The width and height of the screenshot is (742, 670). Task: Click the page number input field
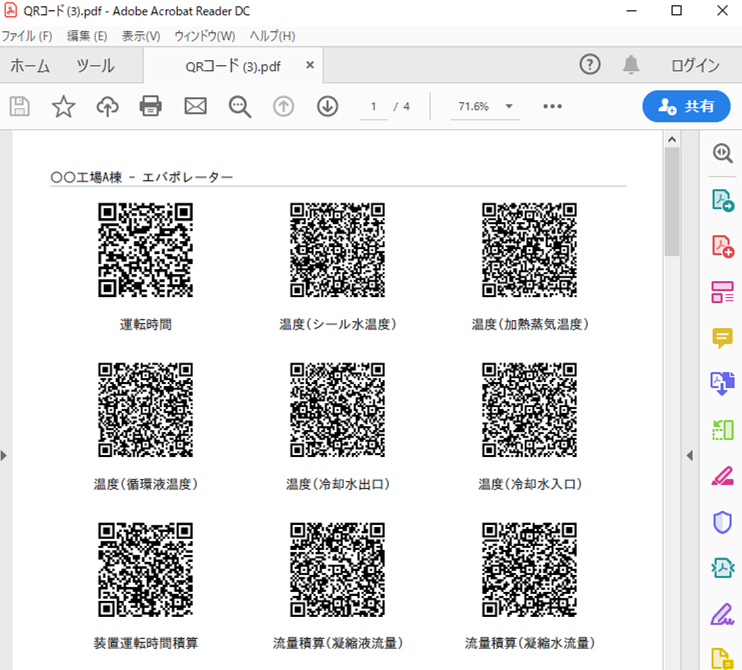(373, 106)
